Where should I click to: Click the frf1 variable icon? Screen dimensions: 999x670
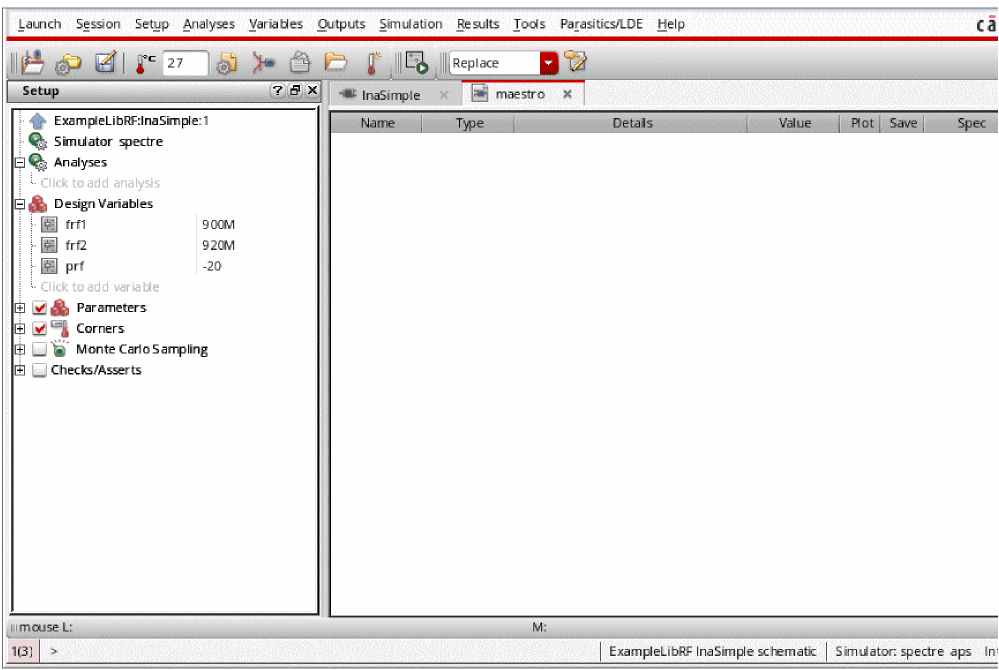click(x=48, y=224)
